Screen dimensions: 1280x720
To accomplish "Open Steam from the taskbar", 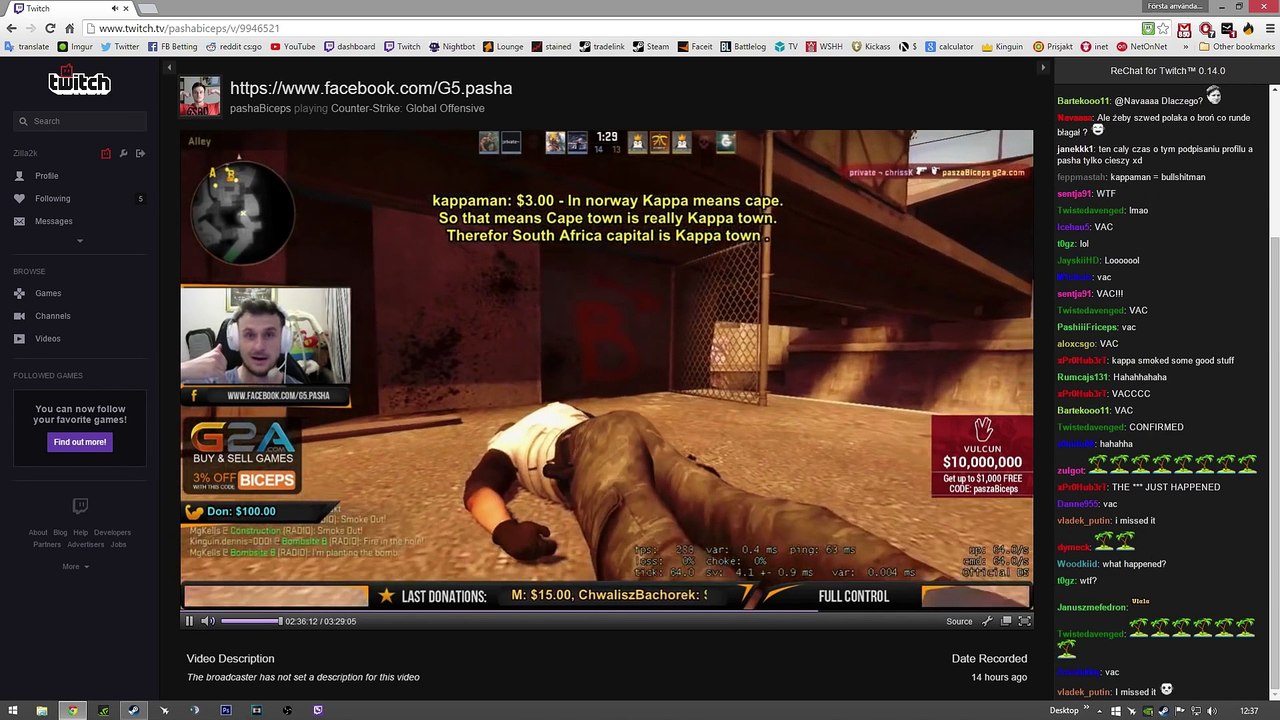I will tap(133, 711).
